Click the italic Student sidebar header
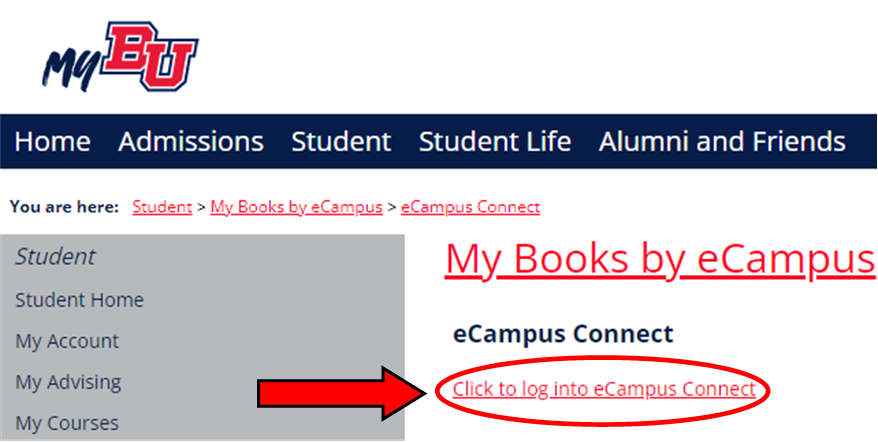878x442 pixels. (55, 257)
